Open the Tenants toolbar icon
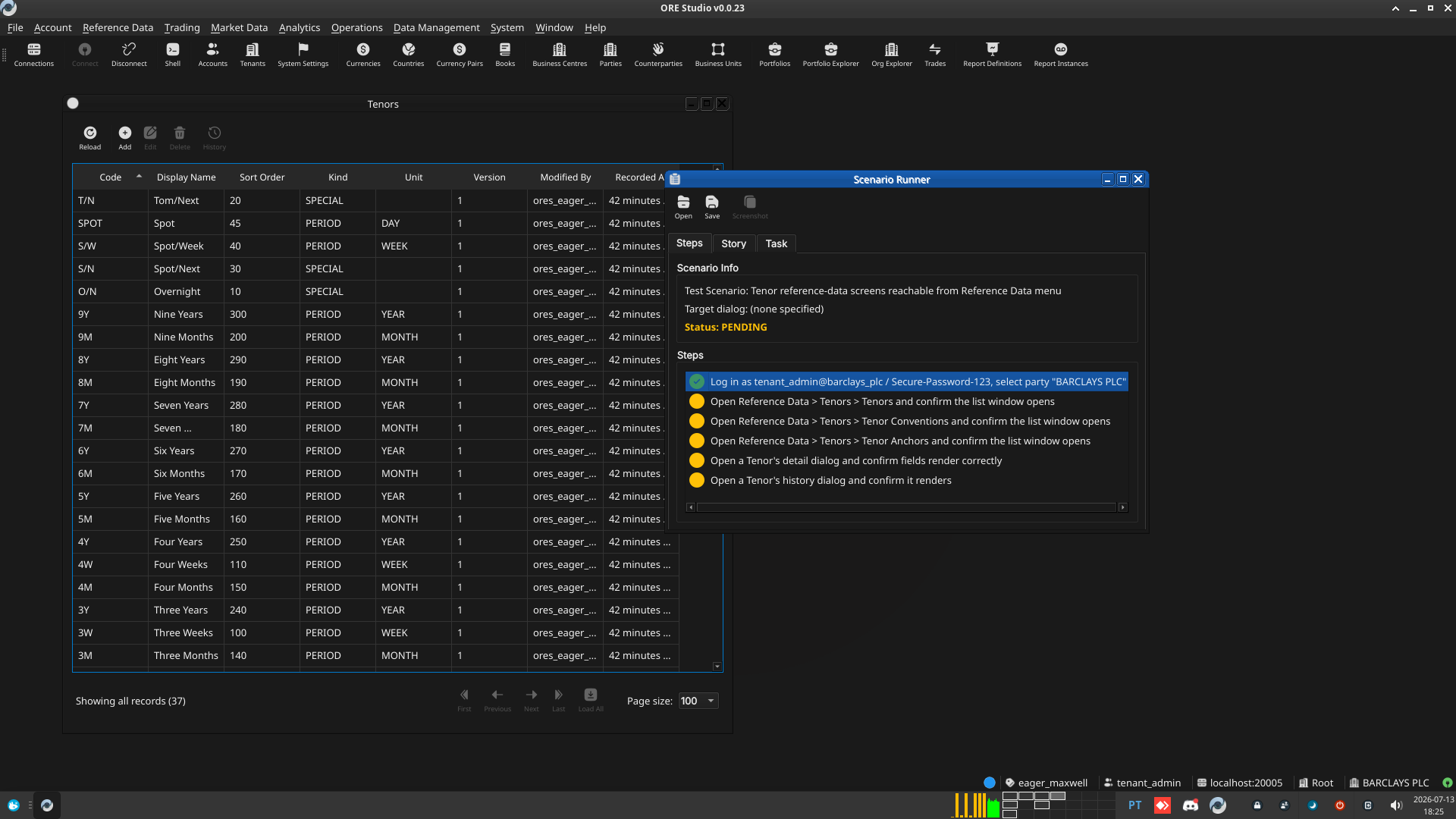1456x819 pixels. [253, 54]
